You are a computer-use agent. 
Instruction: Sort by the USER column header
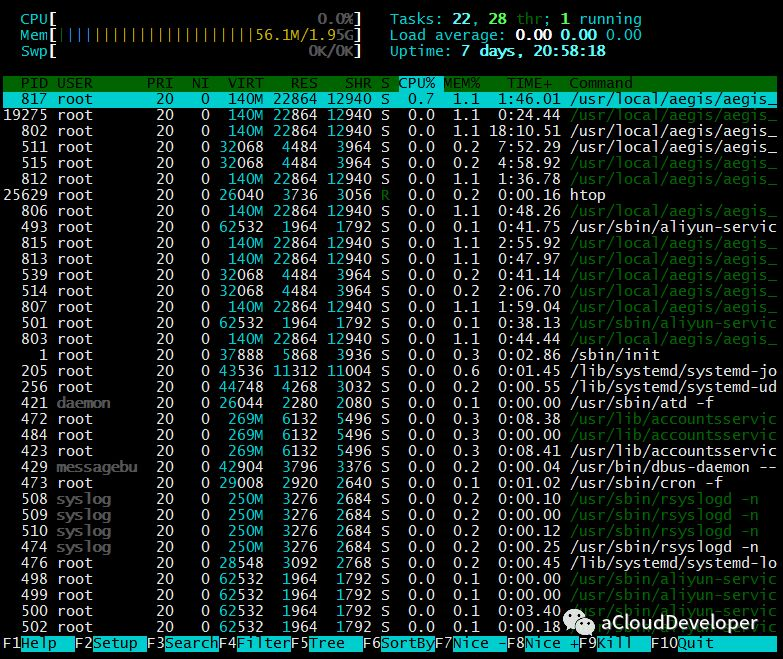(75, 83)
